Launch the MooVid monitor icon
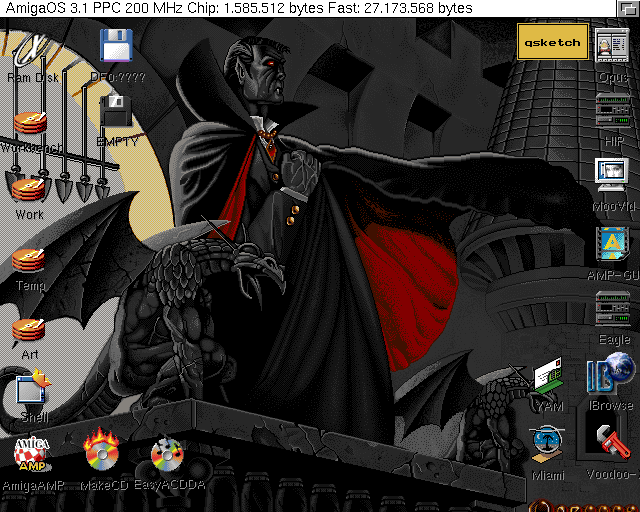The image size is (640, 512). point(611,175)
